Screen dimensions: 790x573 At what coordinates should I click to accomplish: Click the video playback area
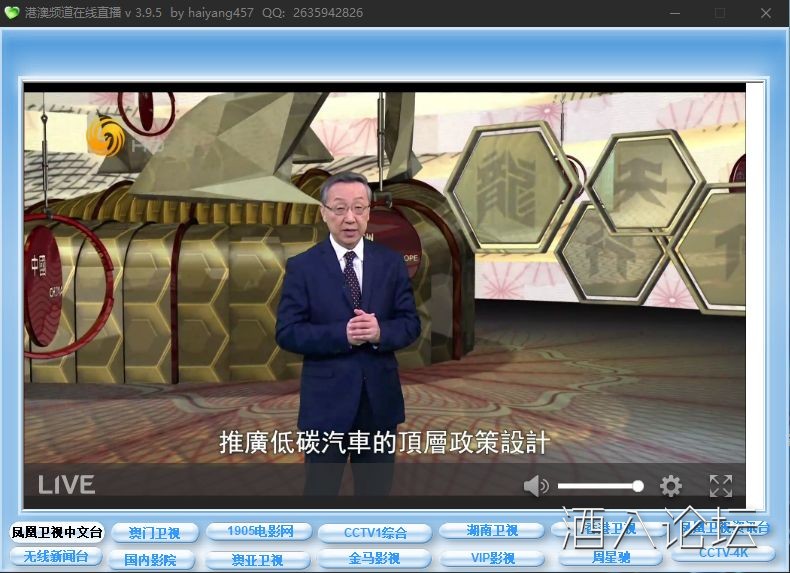pos(384,280)
